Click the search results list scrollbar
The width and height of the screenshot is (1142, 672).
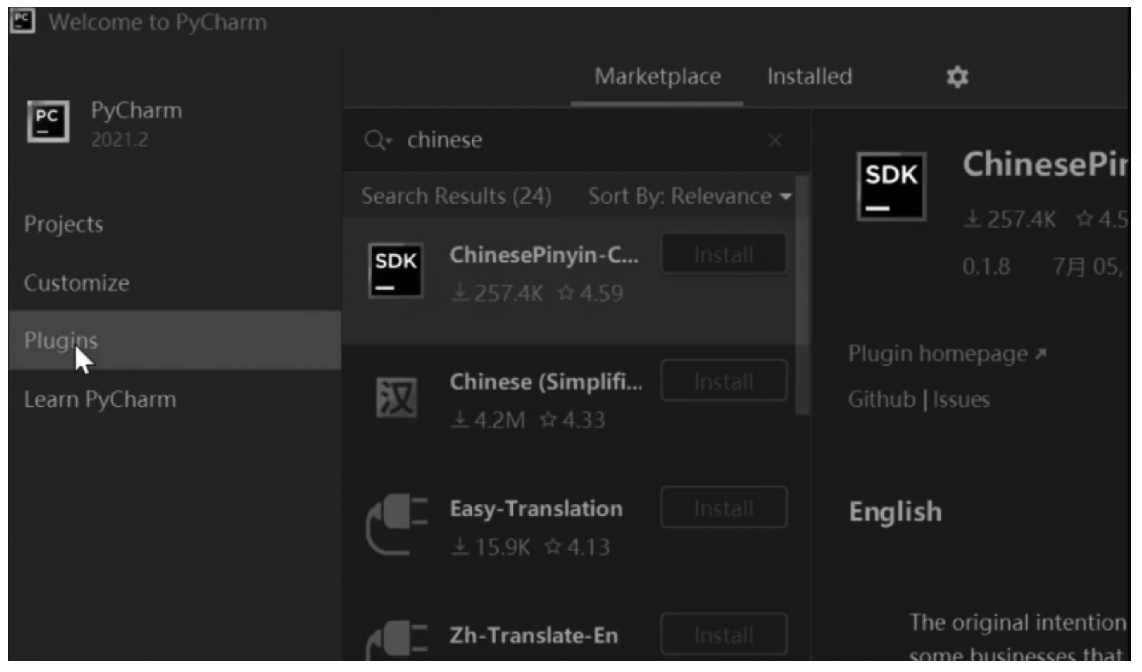click(803, 295)
